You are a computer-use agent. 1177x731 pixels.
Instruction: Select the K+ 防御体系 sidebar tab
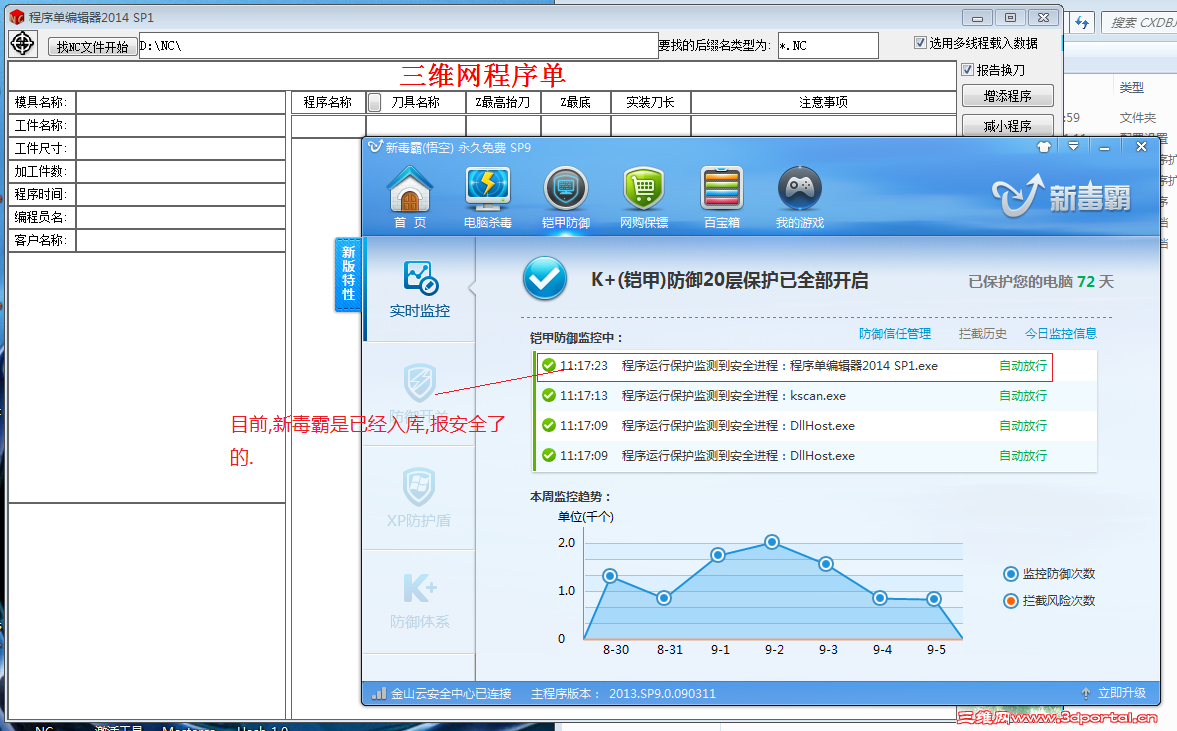click(420, 601)
